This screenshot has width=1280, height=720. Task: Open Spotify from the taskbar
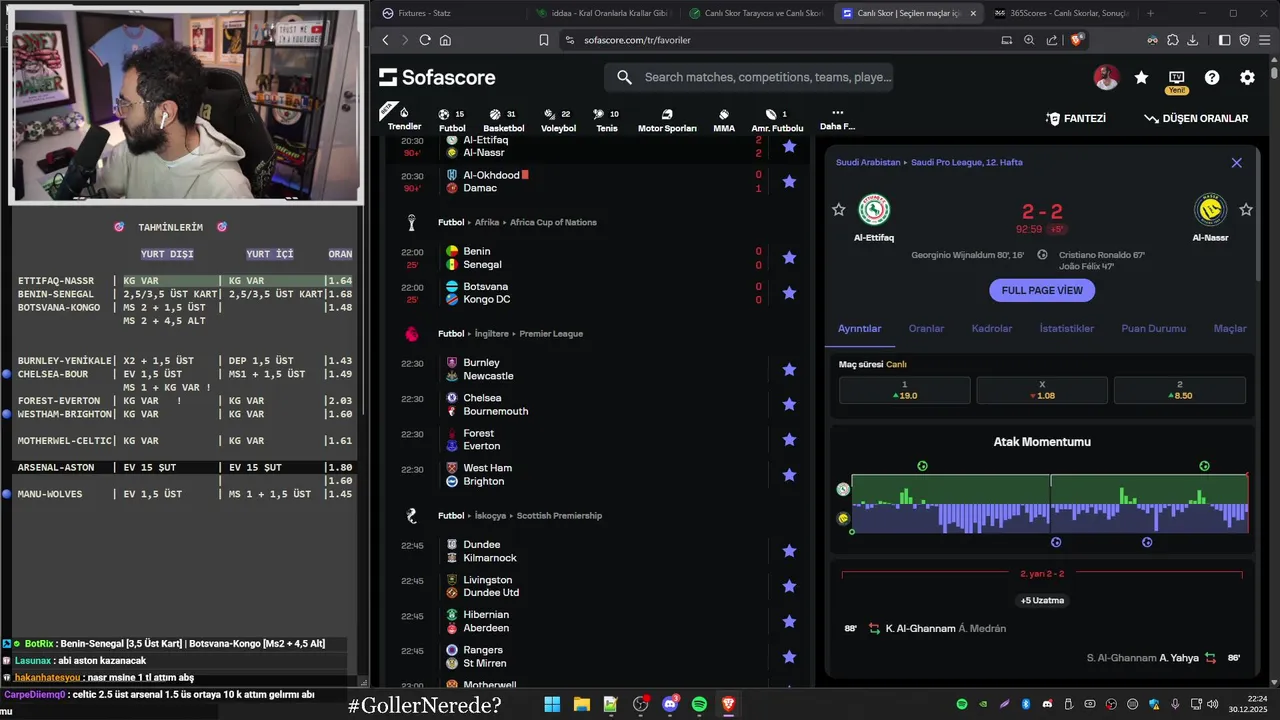click(699, 704)
